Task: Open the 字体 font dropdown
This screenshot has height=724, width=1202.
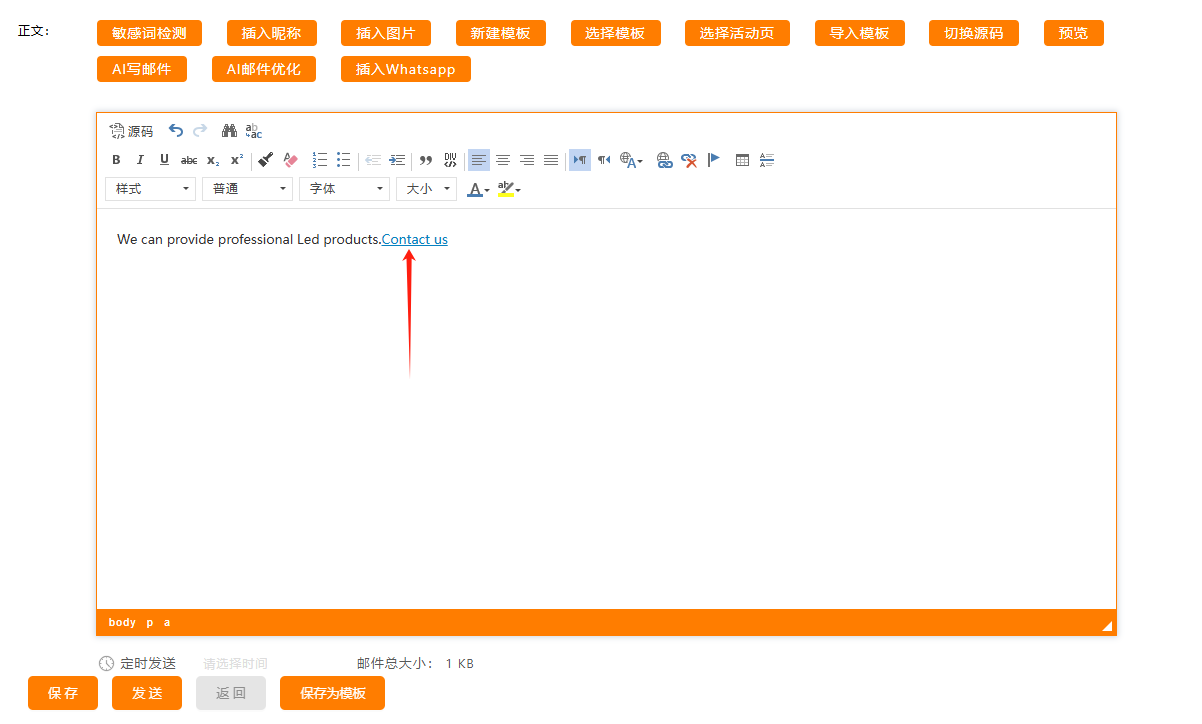Action: [344, 189]
